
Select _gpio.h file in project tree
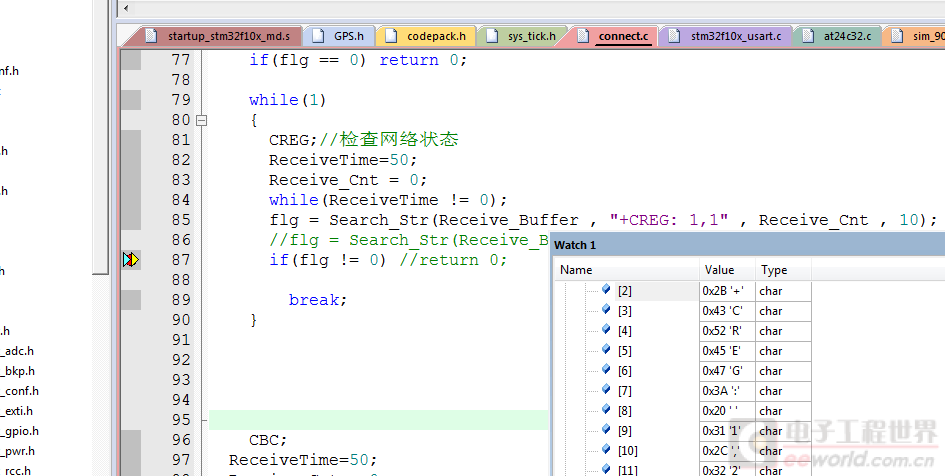point(20,431)
